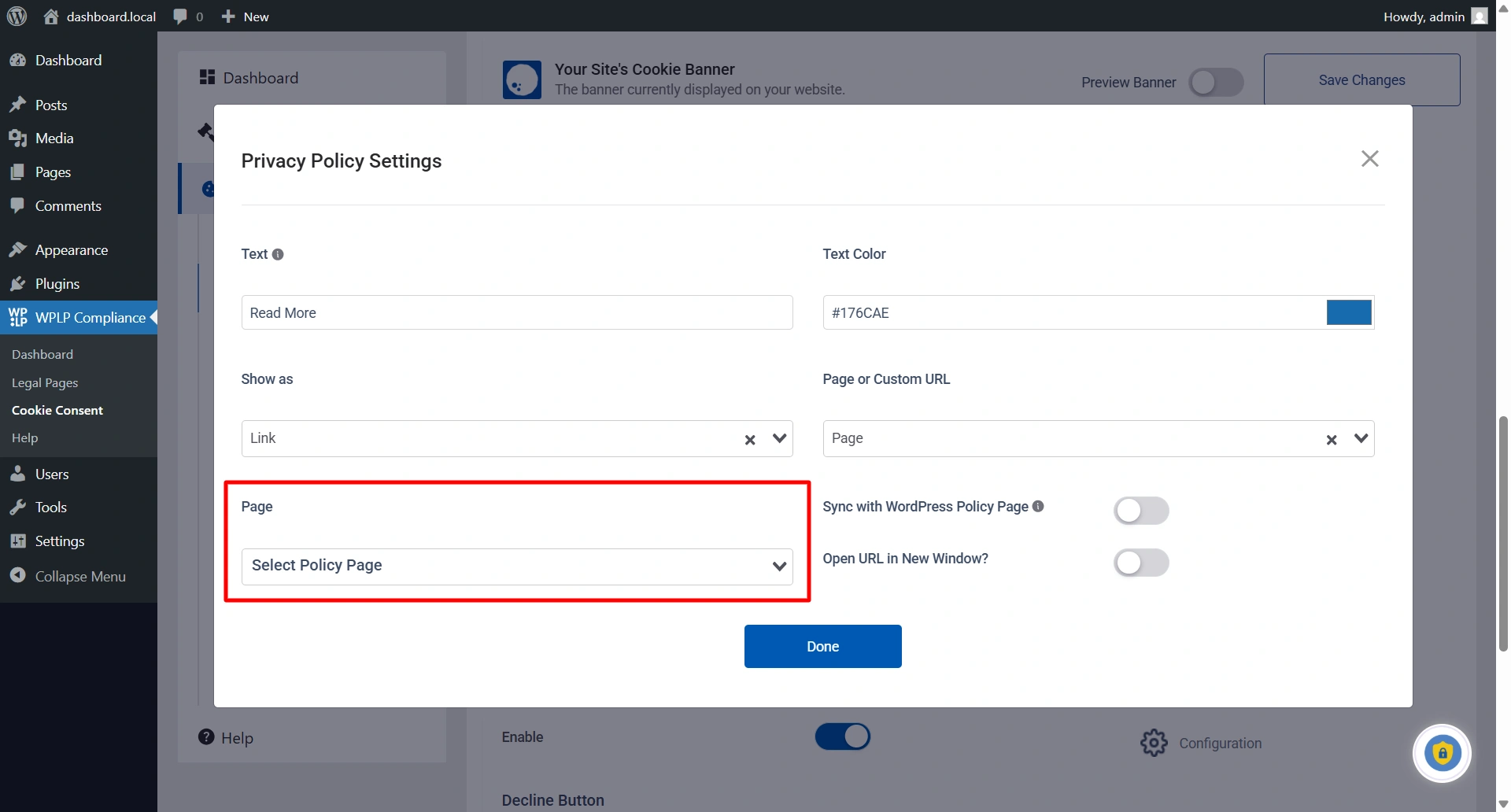Click the Done button

pos(822,646)
